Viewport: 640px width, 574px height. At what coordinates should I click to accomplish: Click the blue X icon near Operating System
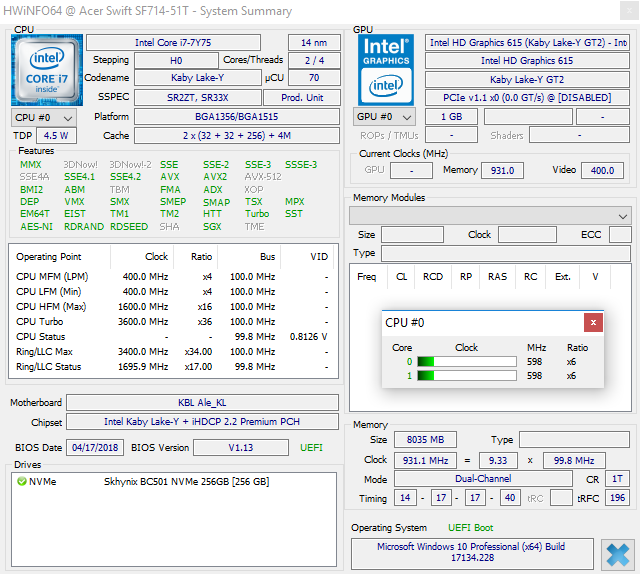[x=617, y=555]
